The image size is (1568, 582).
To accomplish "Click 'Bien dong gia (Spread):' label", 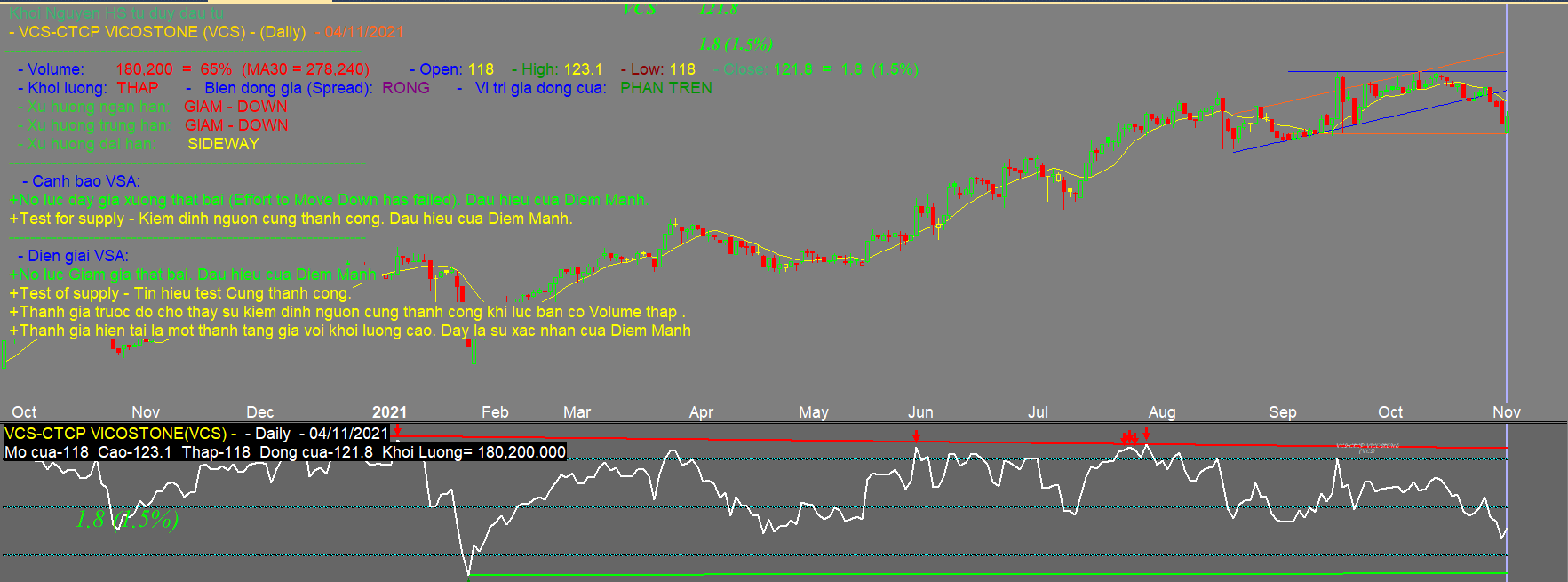I will click(x=289, y=88).
